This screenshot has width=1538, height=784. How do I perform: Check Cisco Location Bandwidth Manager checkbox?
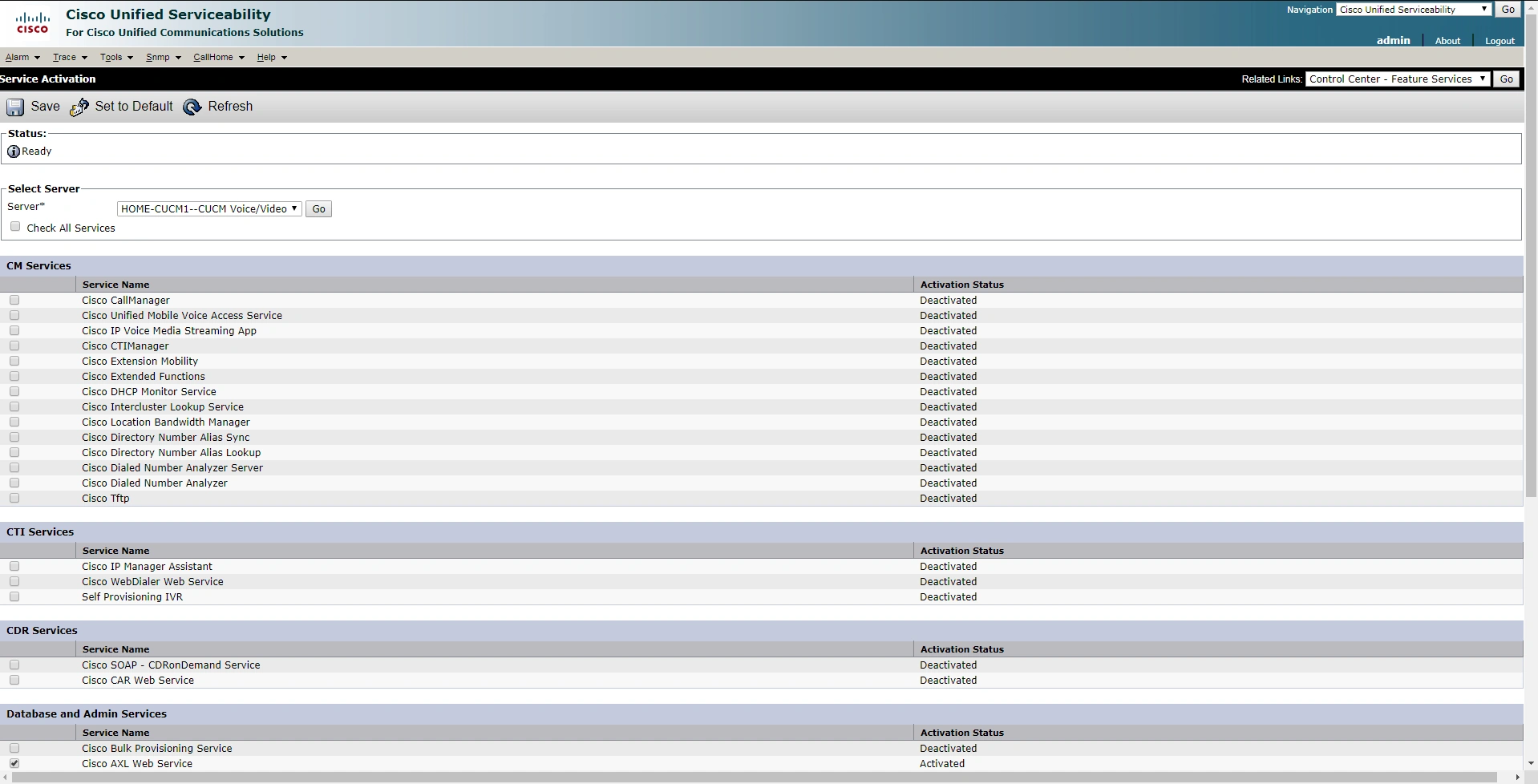pos(14,422)
